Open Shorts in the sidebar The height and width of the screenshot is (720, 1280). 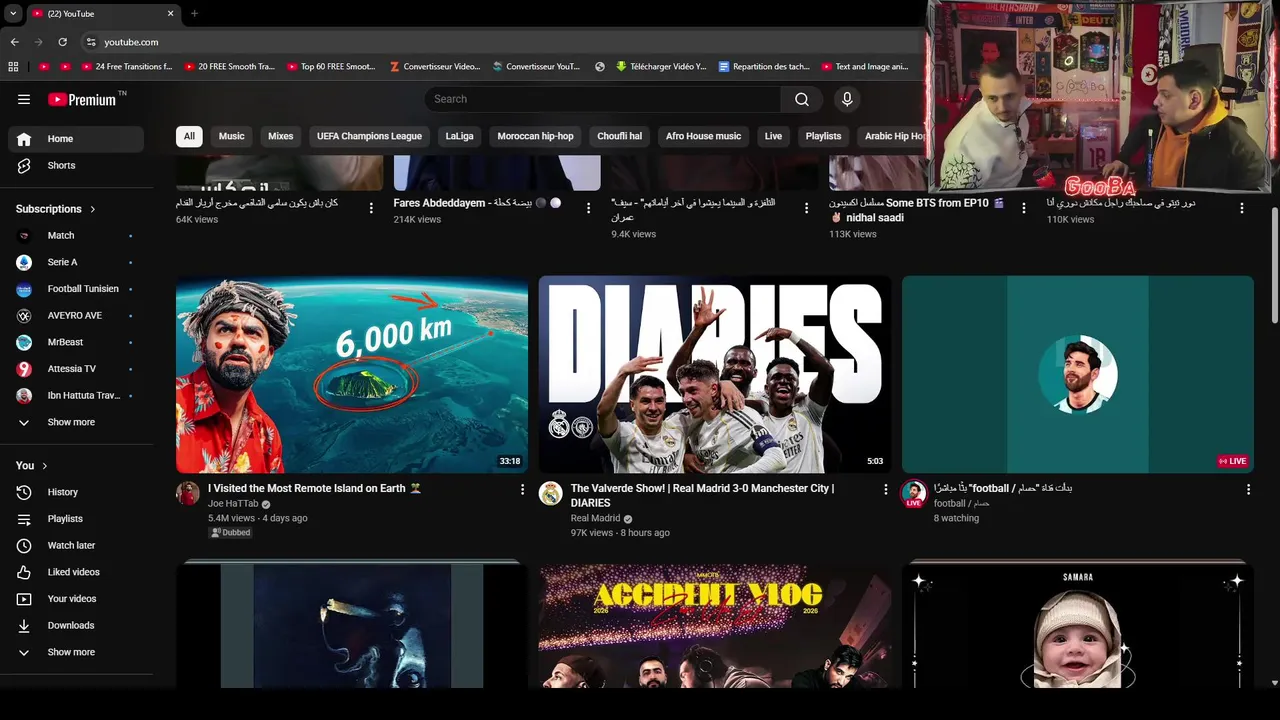(76, 165)
